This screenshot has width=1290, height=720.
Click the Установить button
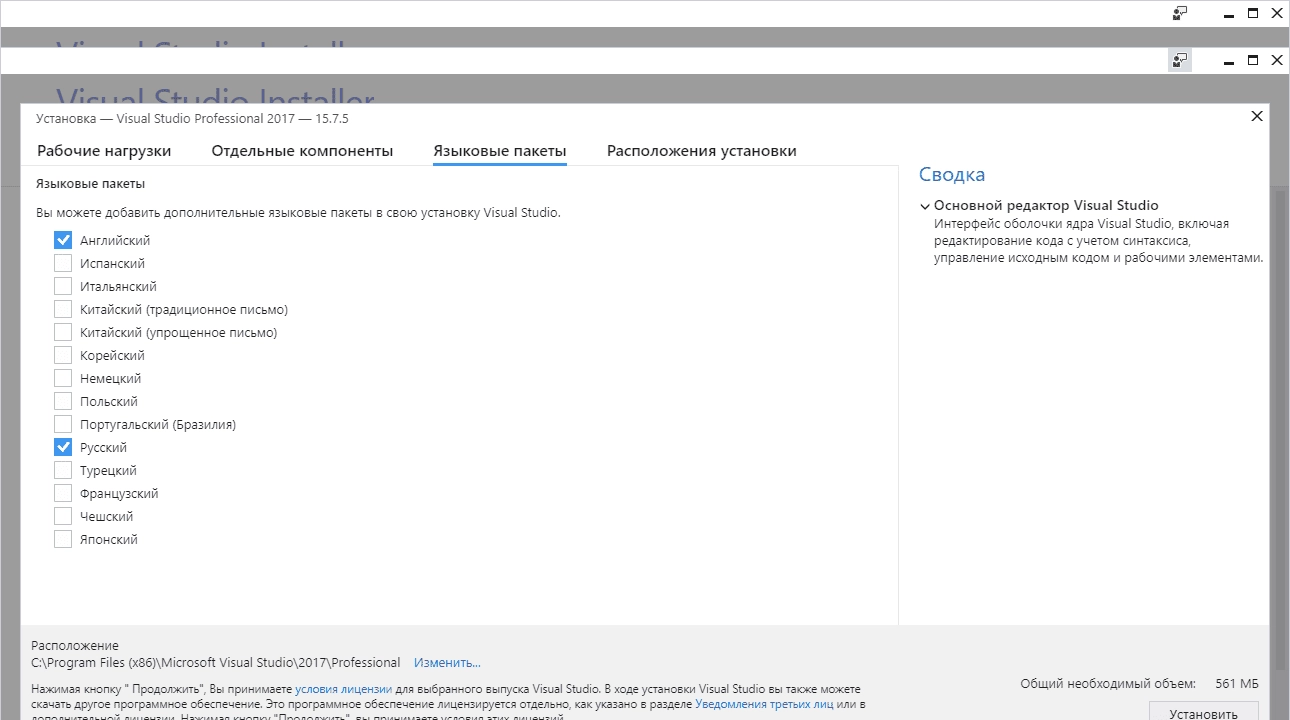click(1204, 712)
